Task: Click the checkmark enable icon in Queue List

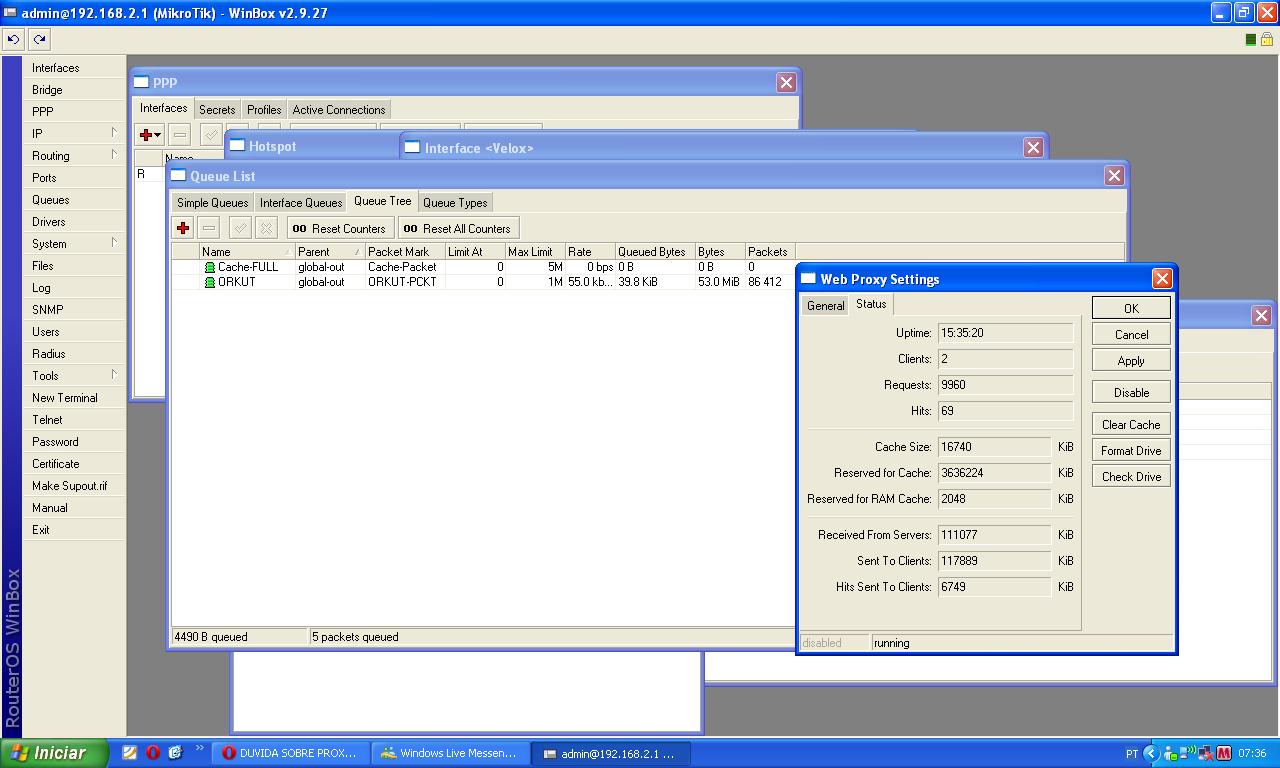Action: [x=240, y=228]
